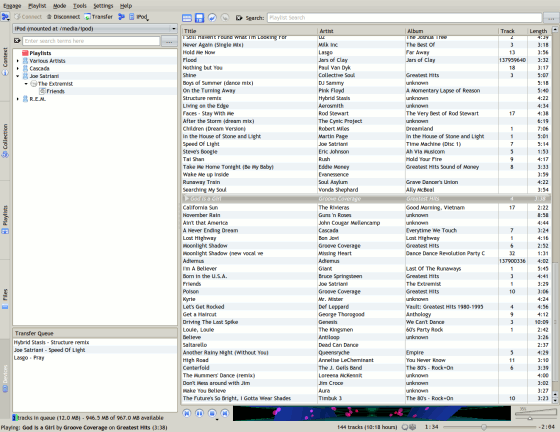560x432 pixels.
Task: Click the greyed redo icon in playlist toolbar
Action: (x=225, y=17)
